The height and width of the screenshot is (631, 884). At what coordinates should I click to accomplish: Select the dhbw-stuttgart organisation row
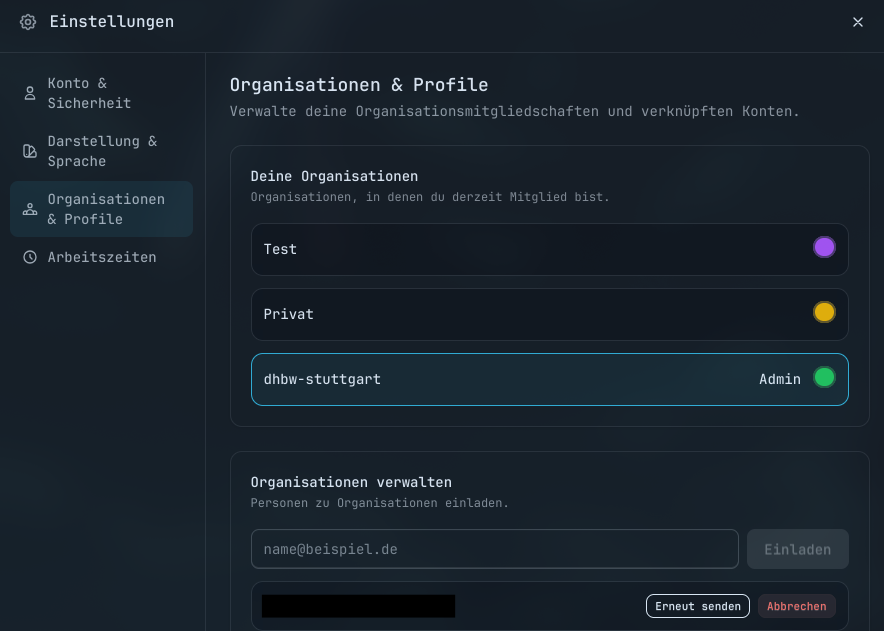(550, 380)
